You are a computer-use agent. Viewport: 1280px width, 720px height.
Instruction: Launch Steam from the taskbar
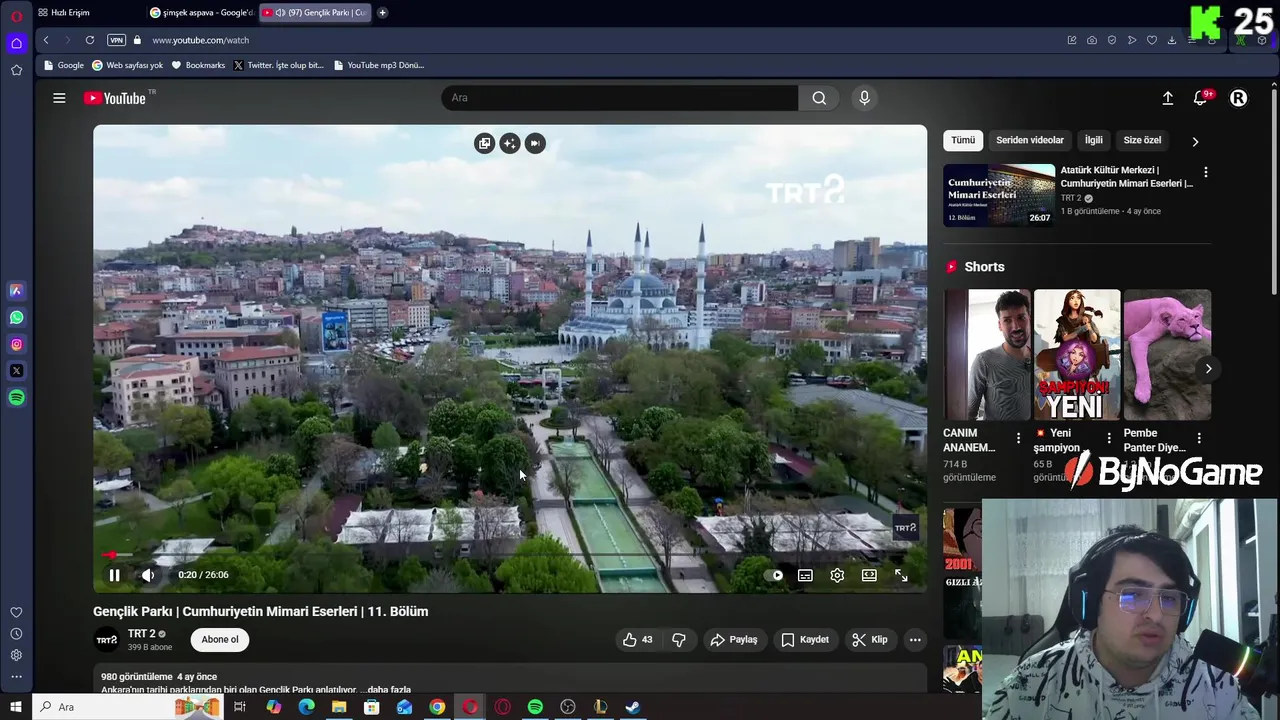coord(633,707)
